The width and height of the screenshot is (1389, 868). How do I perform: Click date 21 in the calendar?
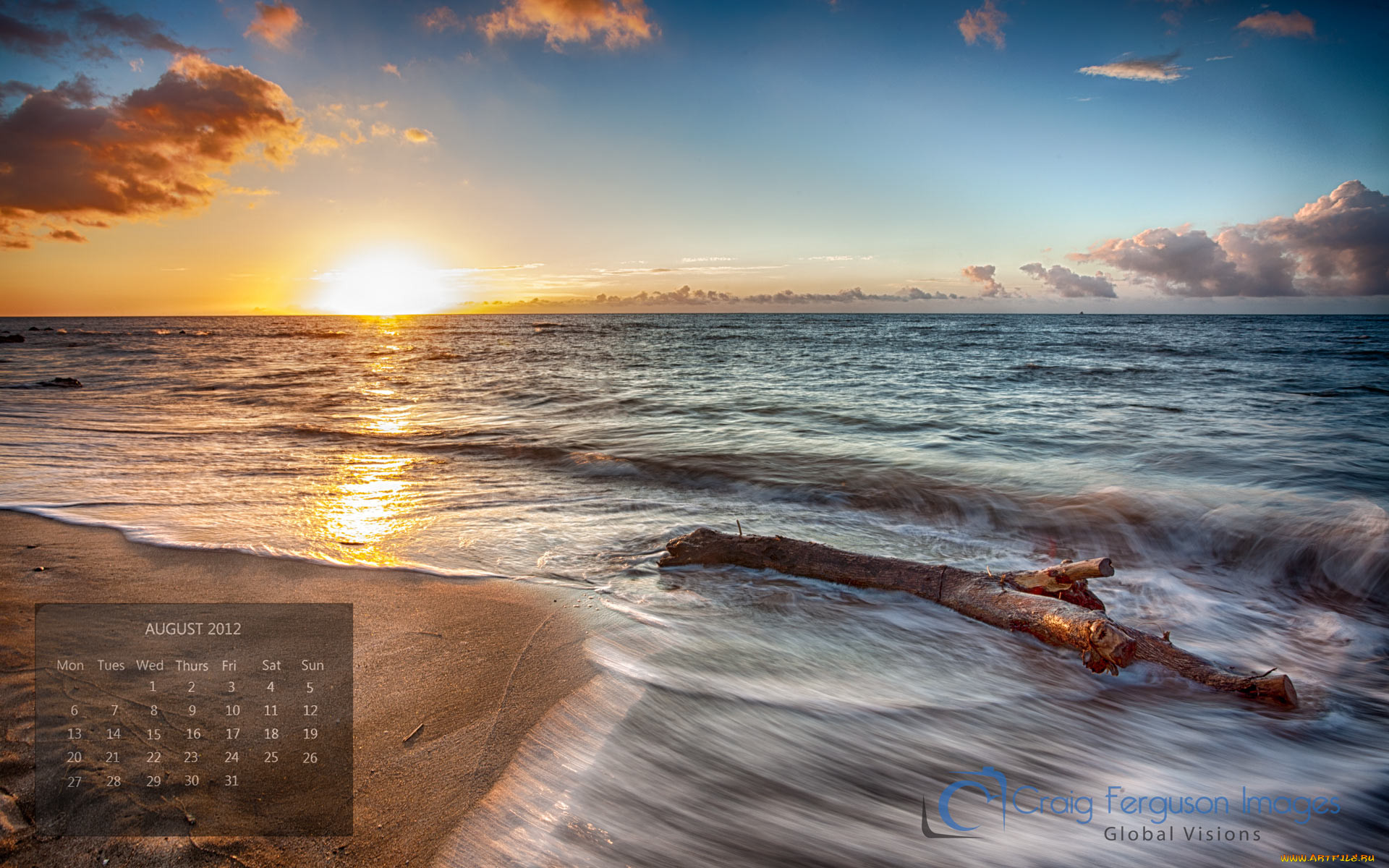coord(112,757)
